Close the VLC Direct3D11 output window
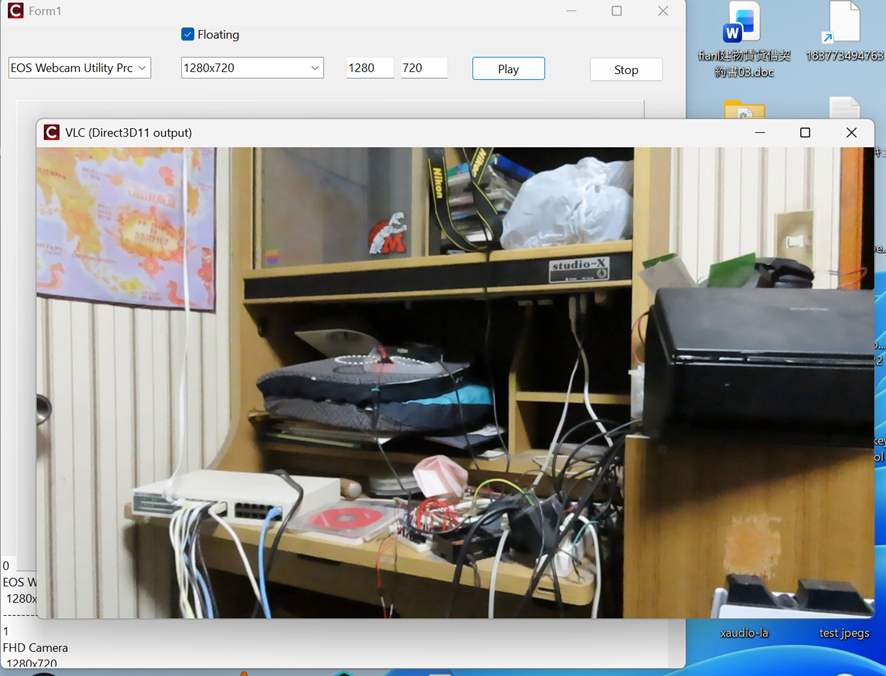The image size is (886, 676). tap(851, 132)
